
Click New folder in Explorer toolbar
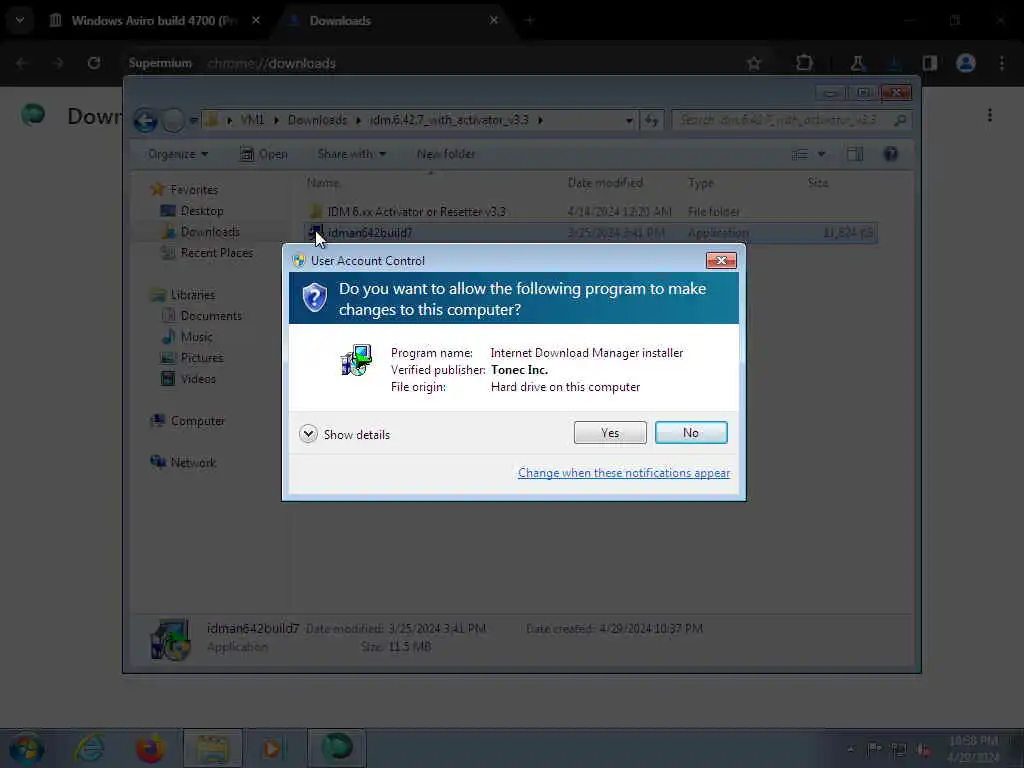tap(446, 154)
